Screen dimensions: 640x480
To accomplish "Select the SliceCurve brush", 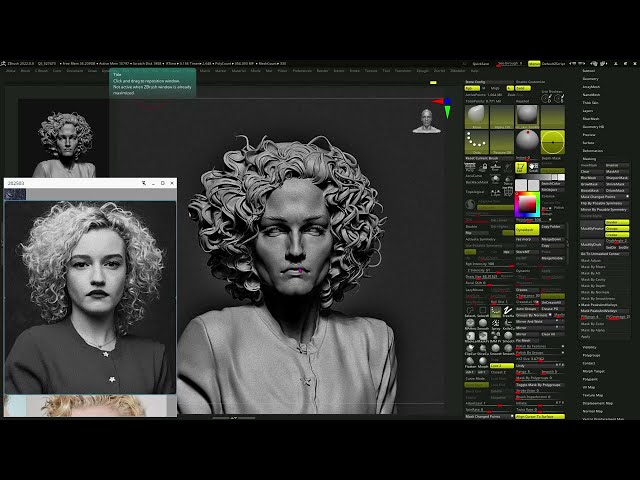I will pyautogui.click(x=483, y=350).
